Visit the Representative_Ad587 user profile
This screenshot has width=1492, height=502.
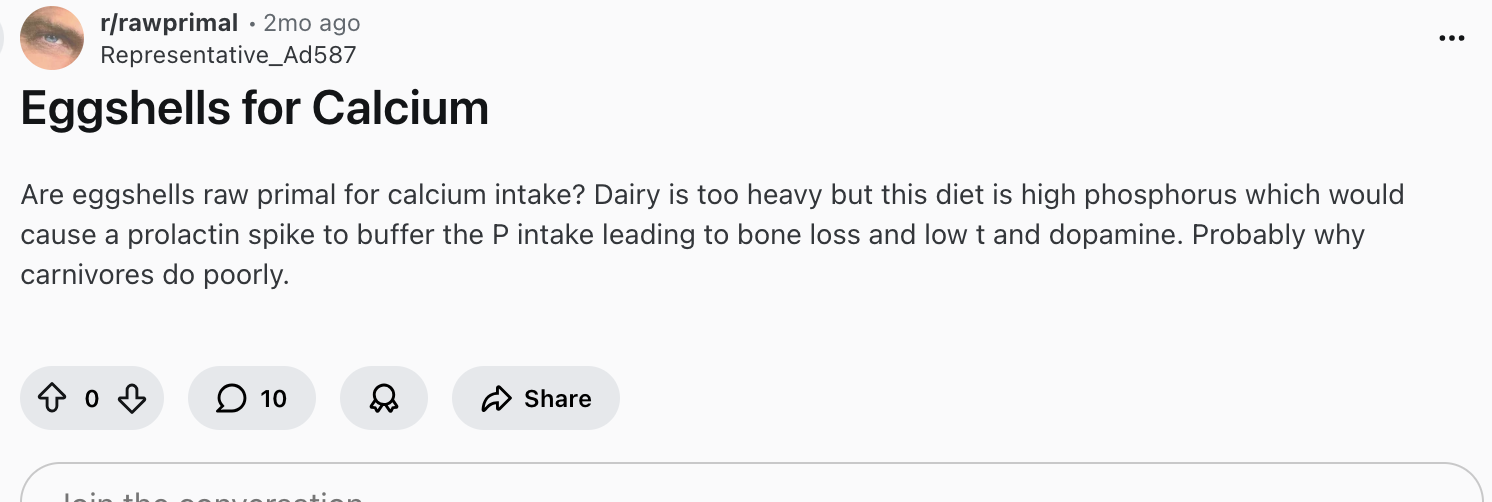click(228, 55)
